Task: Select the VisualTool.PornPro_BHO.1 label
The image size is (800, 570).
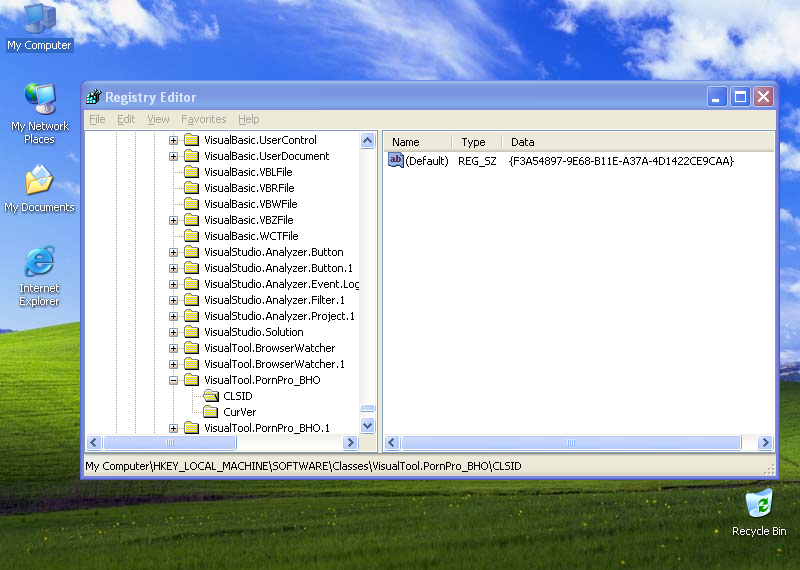Action: click(x=267, y=428)
